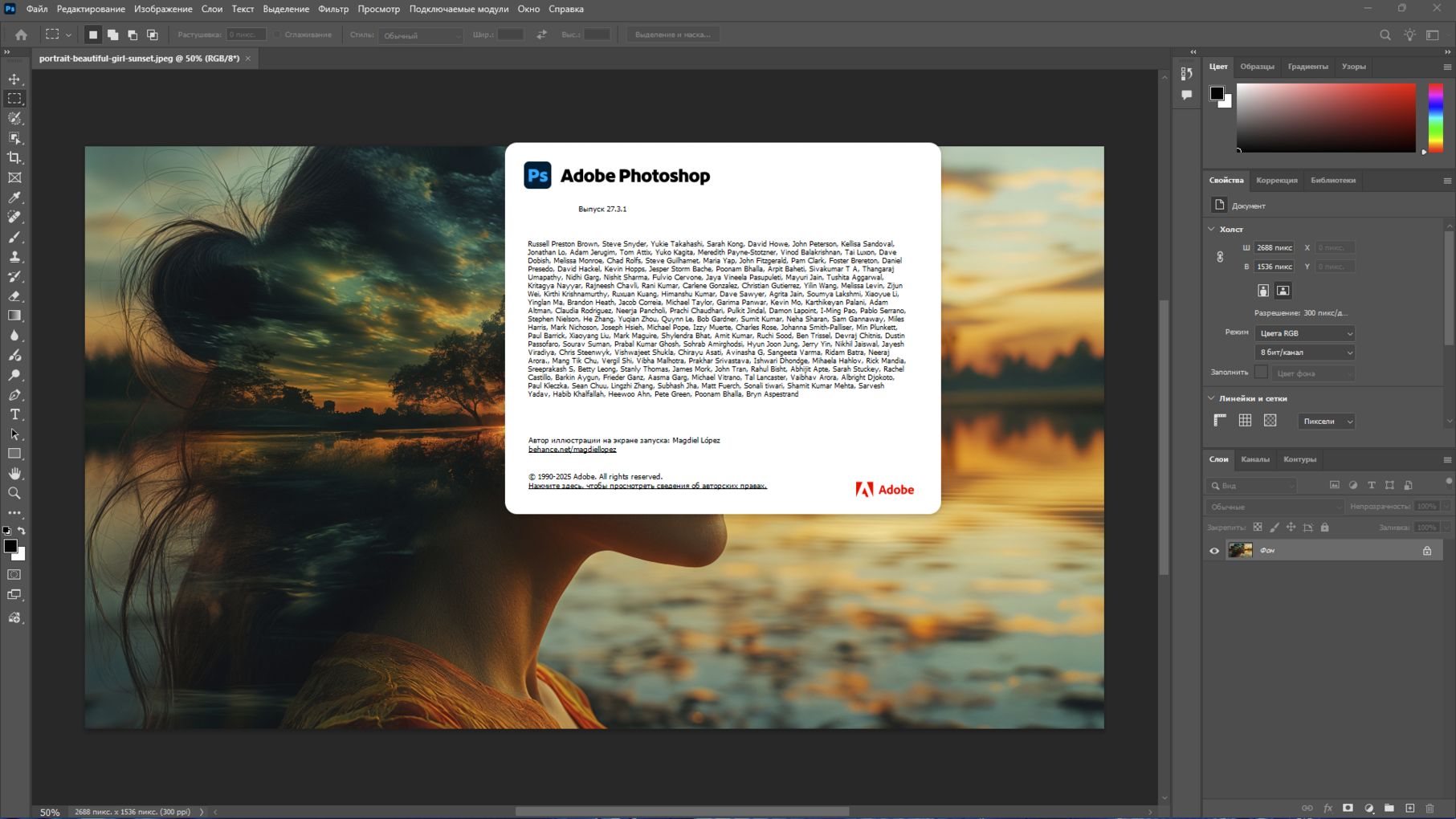Choose the Horizontal Type tool
Screen dimensions: 1456x819
coord(14,414)
